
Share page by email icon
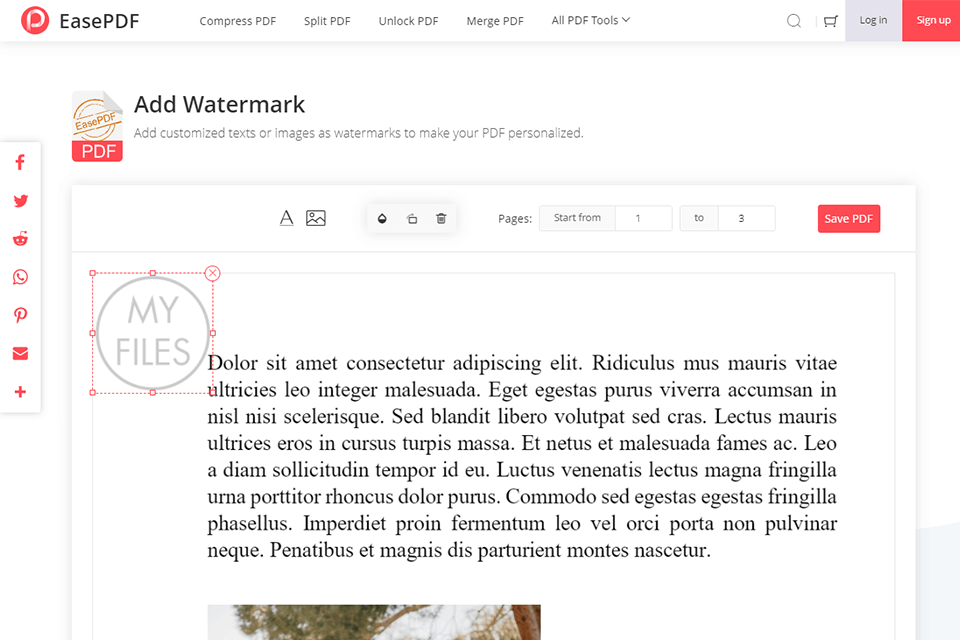pyautogui.click(x=20, y=353)
